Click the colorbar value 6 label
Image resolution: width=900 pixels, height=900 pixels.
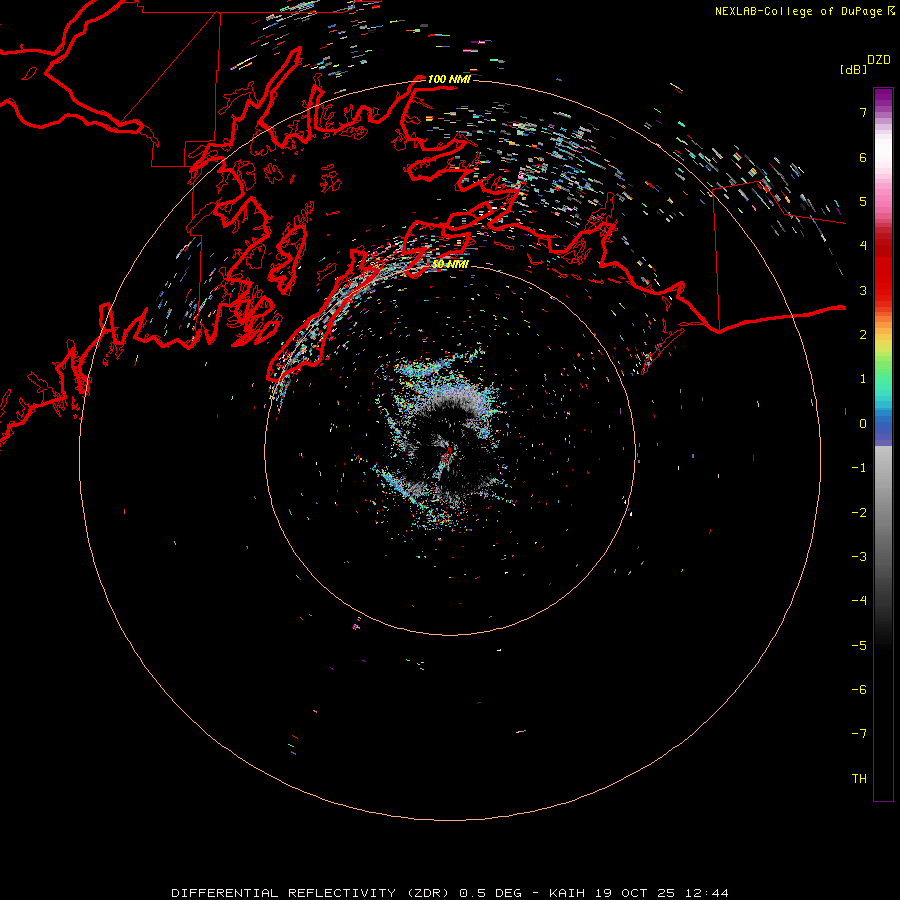(x=863, y=157)
